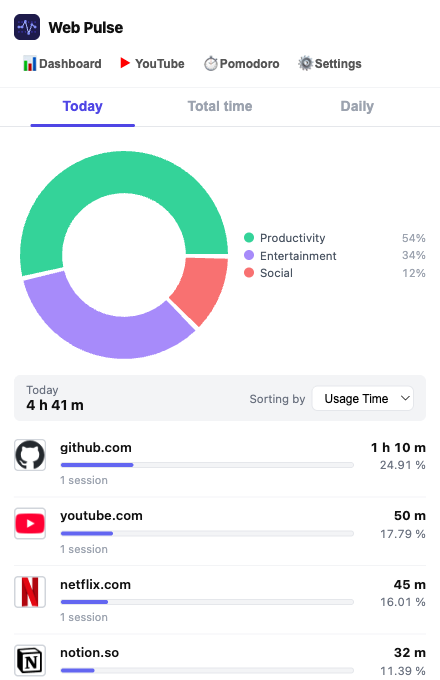Click the Netflix N favicon
The width and height of the screenshot is (440, 680).
[x=30, y=592]
